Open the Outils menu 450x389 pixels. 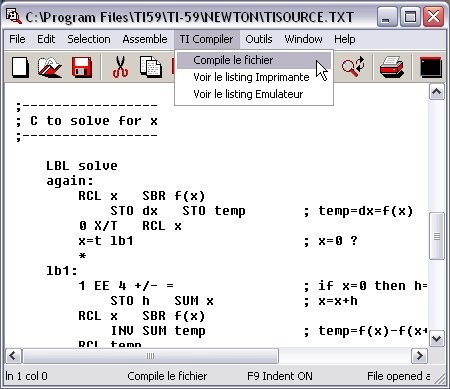pyautogui.click(x=259, y=39)
